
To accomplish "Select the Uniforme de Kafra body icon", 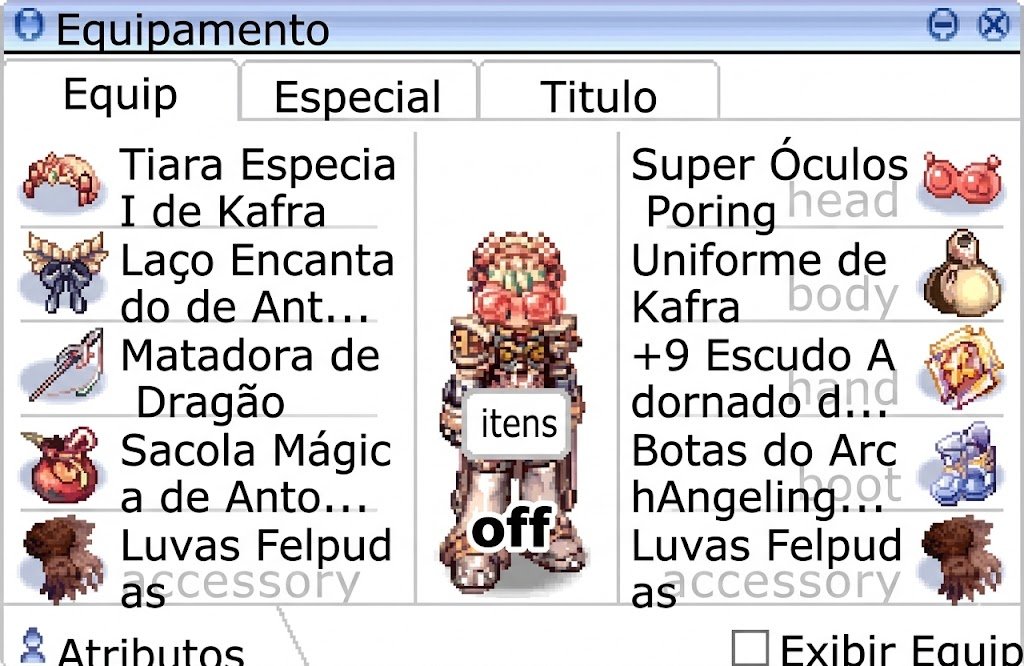I will (963, 274).
